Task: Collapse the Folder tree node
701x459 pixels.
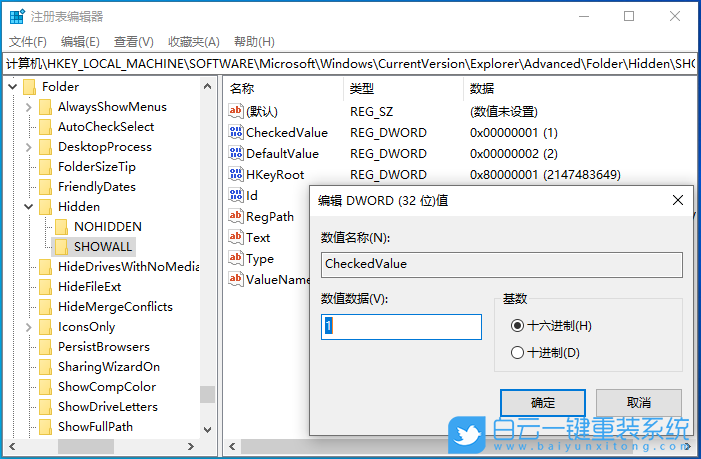Action: click(13, 87)
